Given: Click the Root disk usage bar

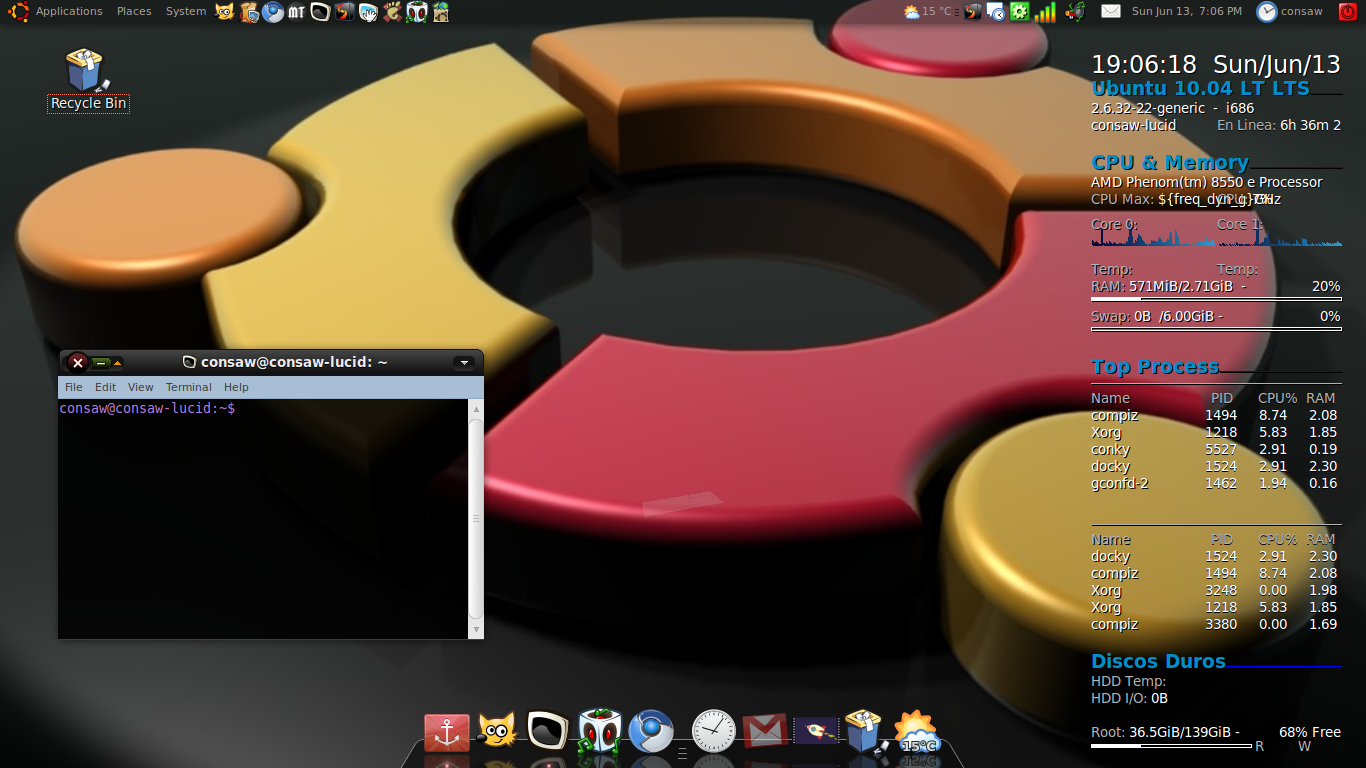Looking at the screenshot, I should 1171,746.
